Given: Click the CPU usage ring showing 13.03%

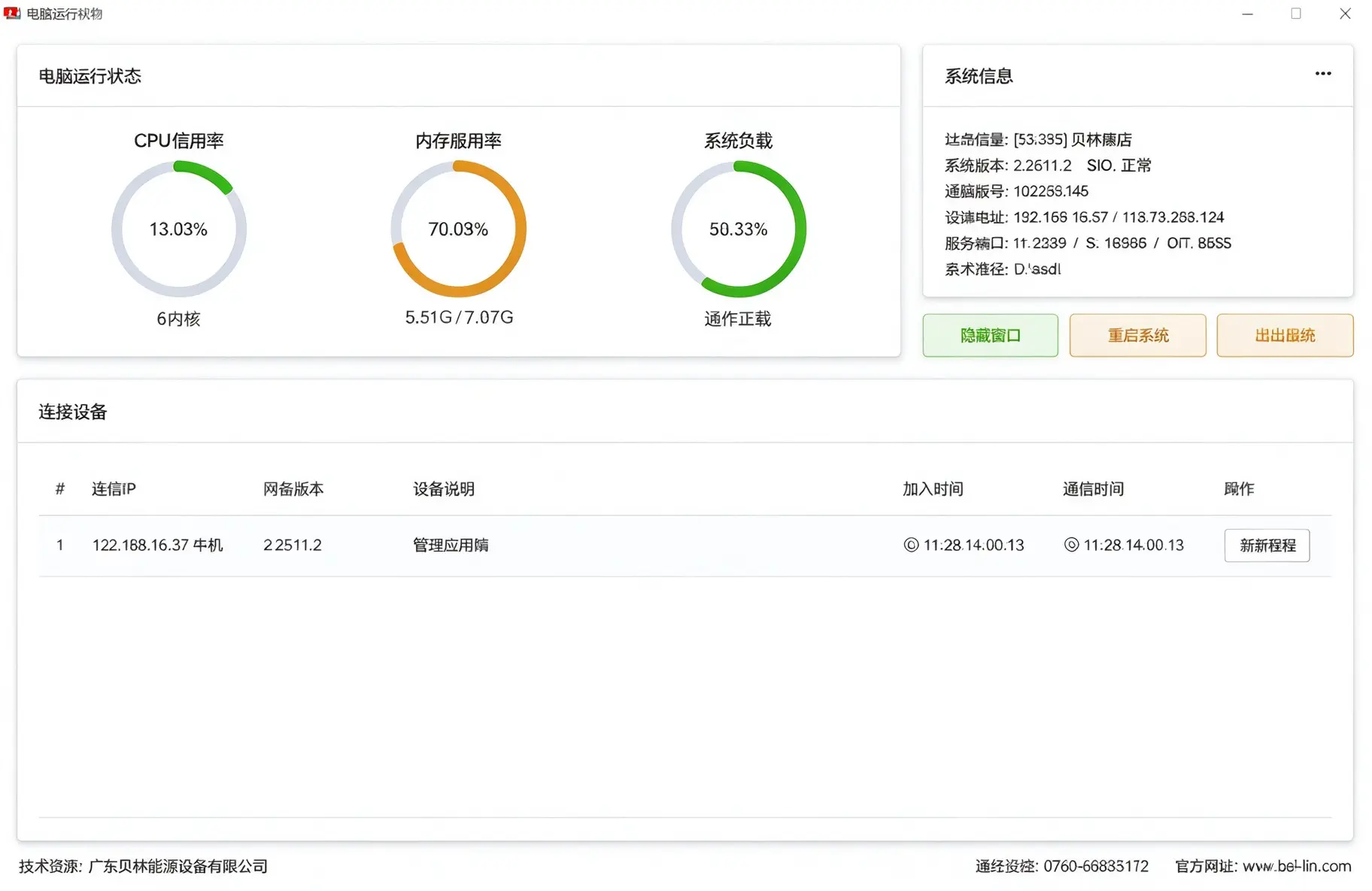Looking at the screenshot, I should [178, 229].
